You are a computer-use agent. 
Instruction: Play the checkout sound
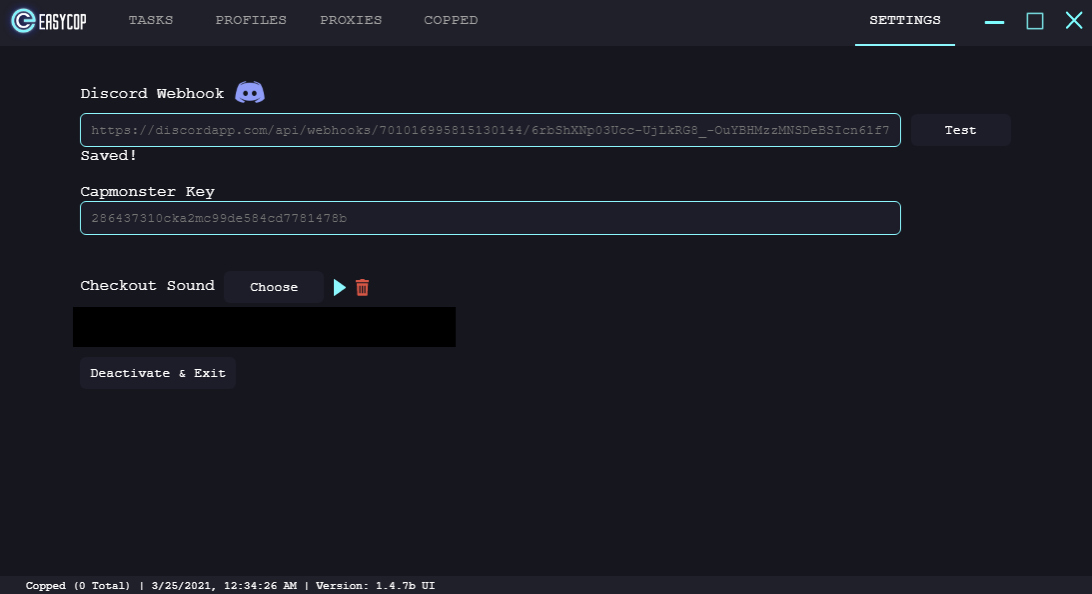pos(339,288)
